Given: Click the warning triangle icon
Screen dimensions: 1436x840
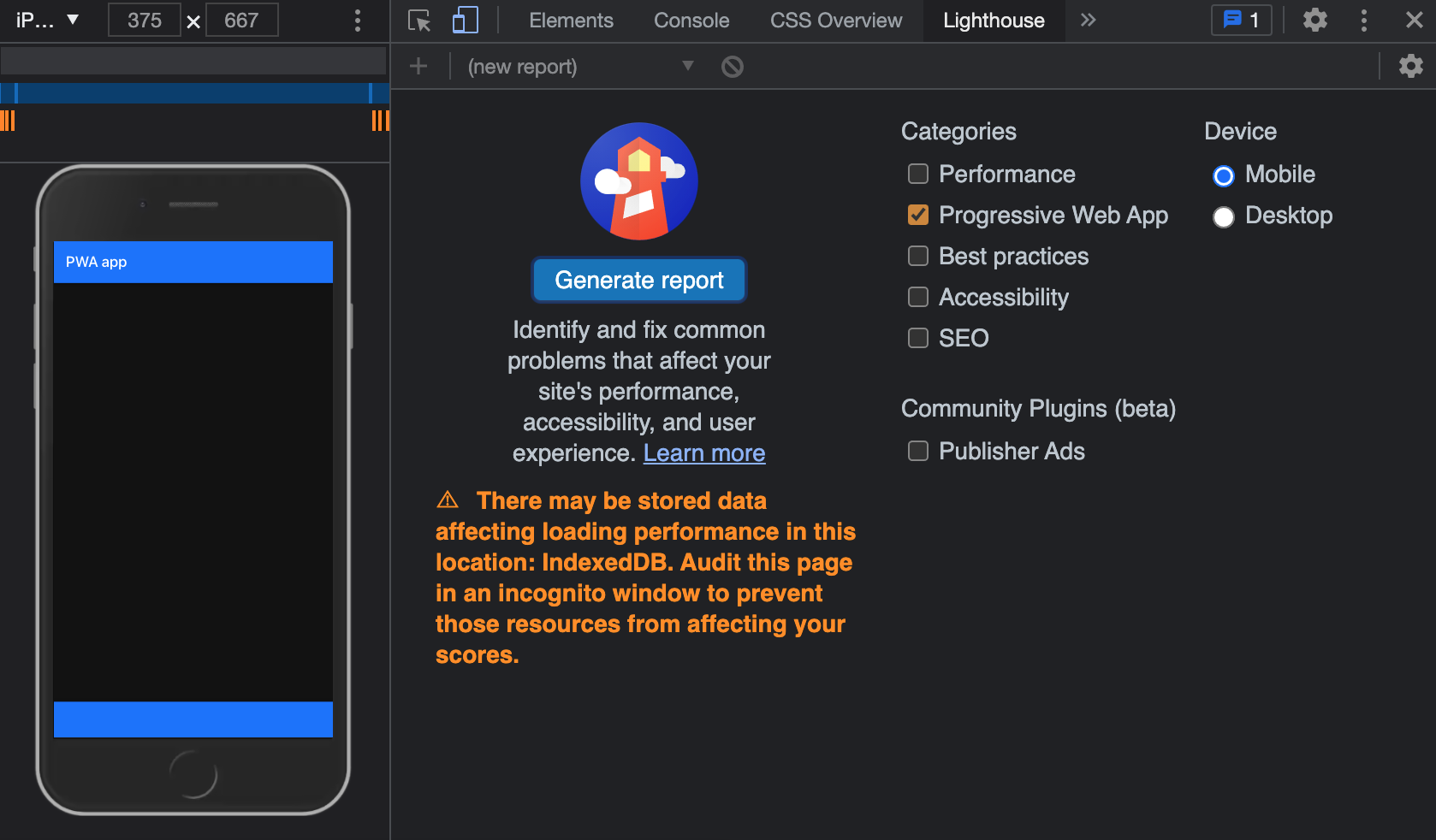Looking at the screenshot, I should tap(448, 500).
